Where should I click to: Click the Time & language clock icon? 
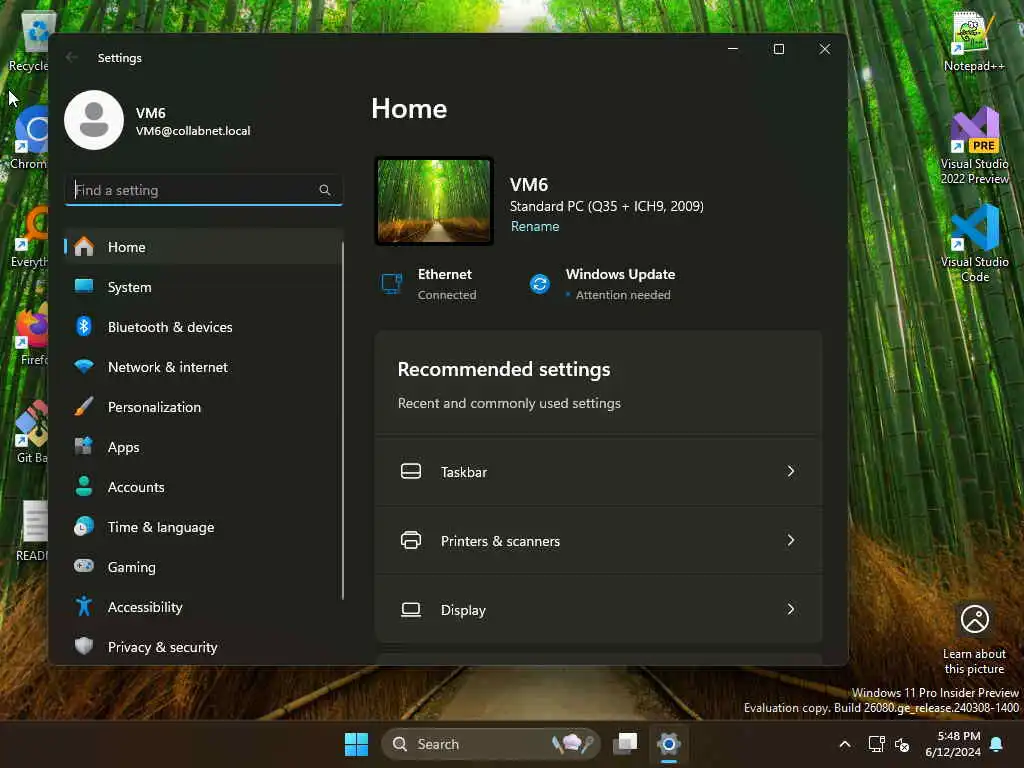84,526
